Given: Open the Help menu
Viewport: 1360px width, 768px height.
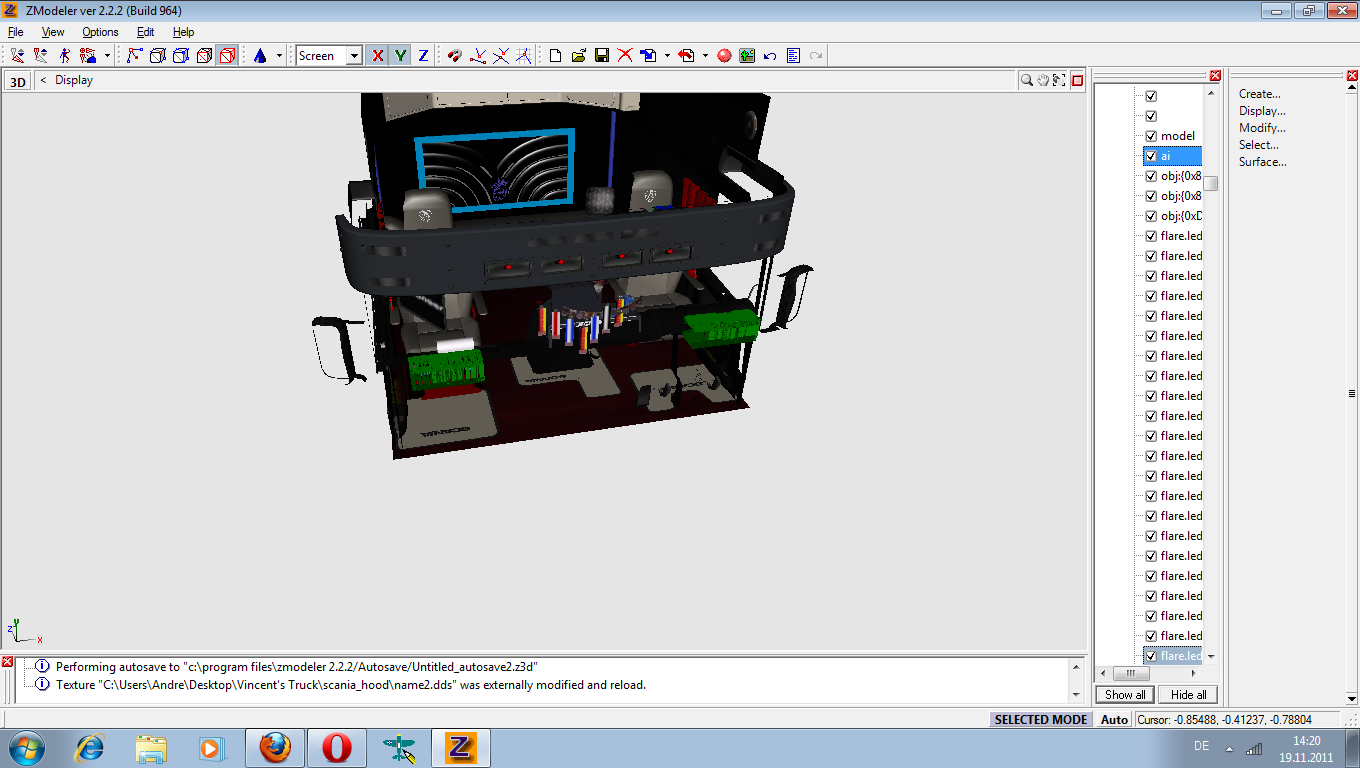Looking at the screenshot, I should tap(184, 32).
